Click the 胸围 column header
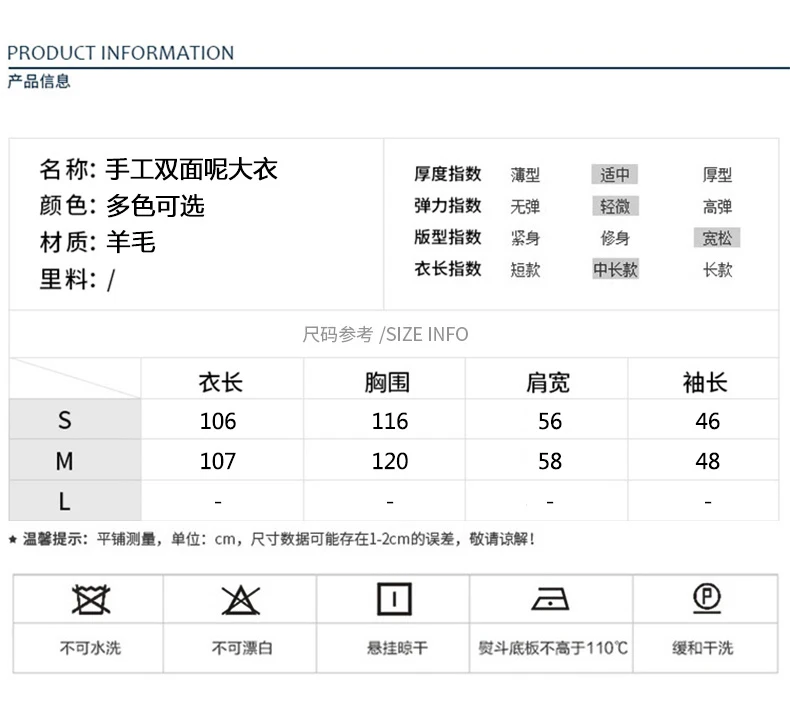Screen dimensions: 790x718 [387, 382]
